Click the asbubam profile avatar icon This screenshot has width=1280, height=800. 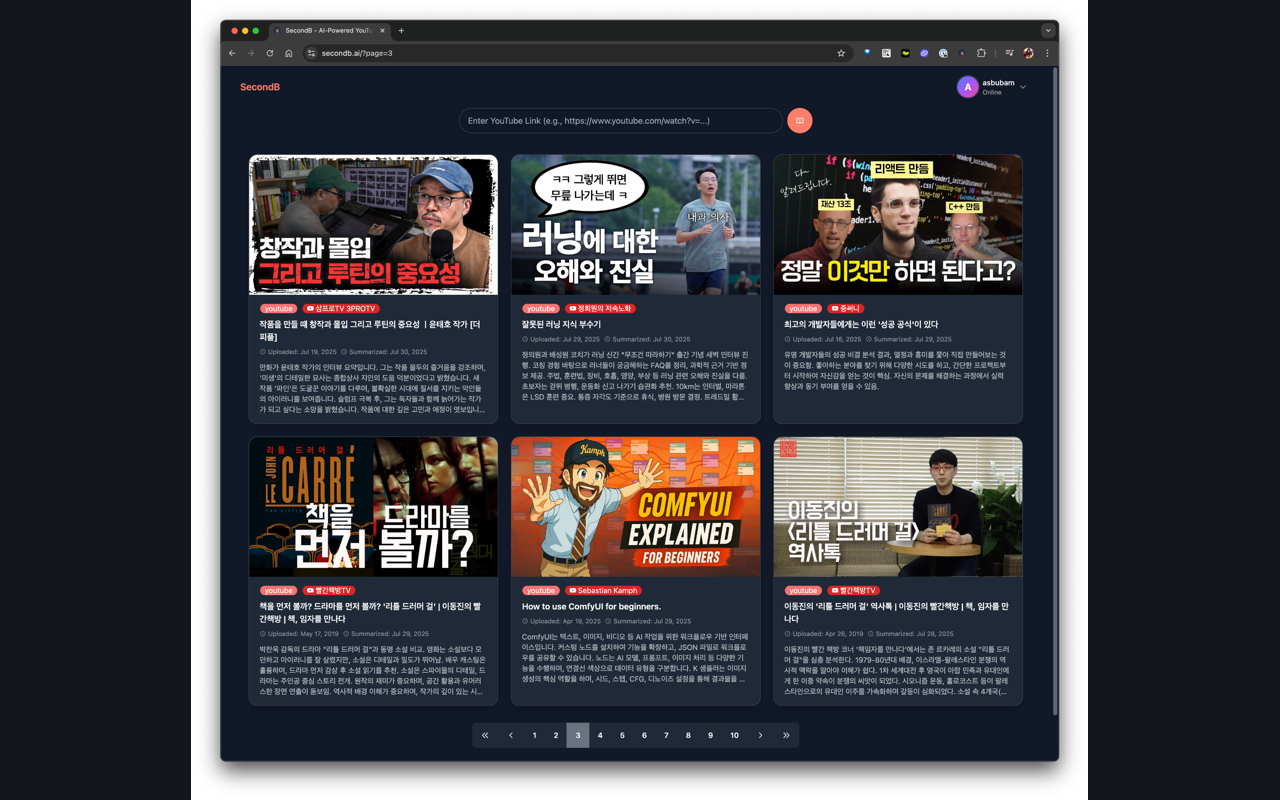[967, 87]
